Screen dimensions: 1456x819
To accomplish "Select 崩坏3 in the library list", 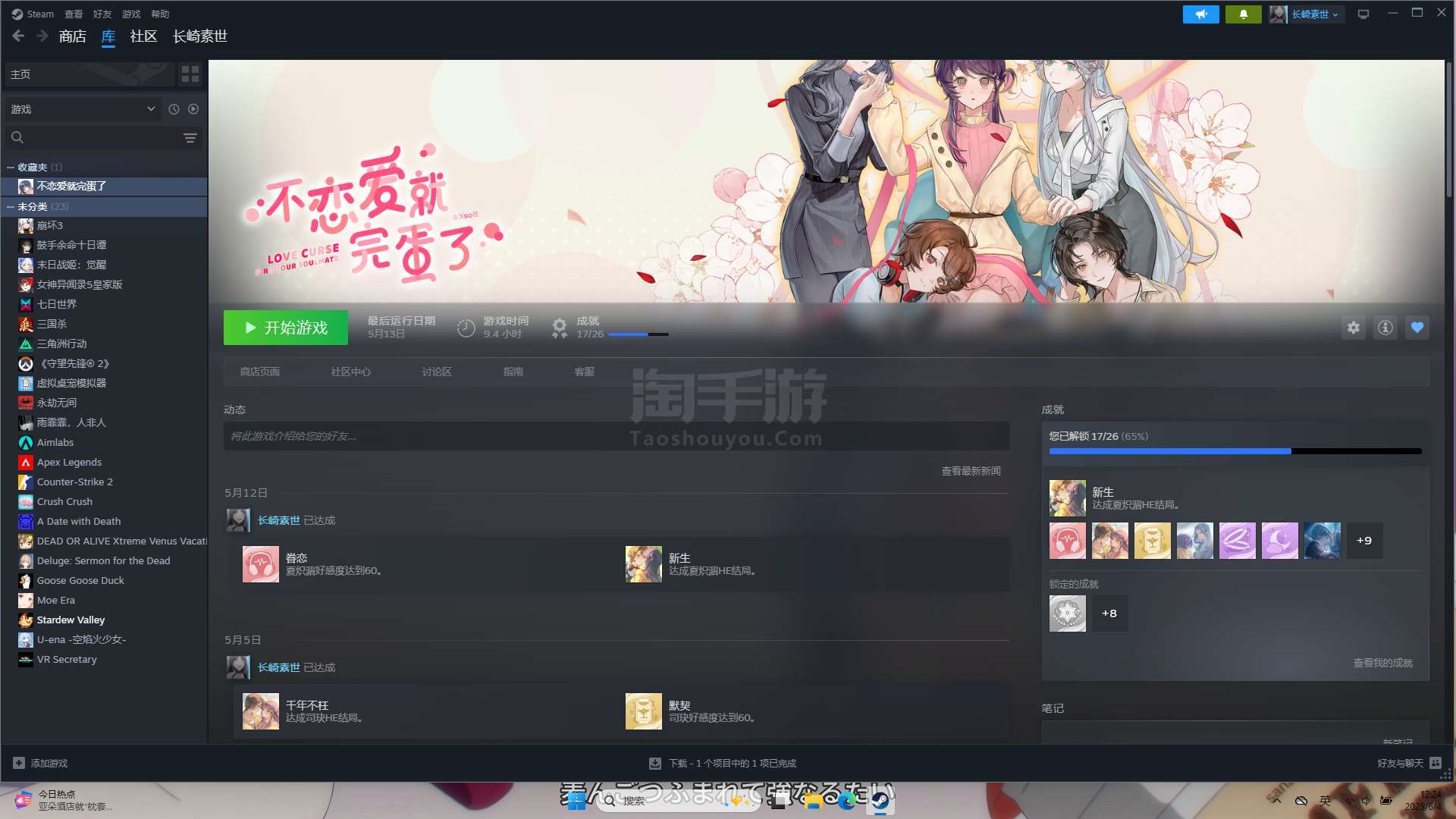I will (x=104, y=226).
